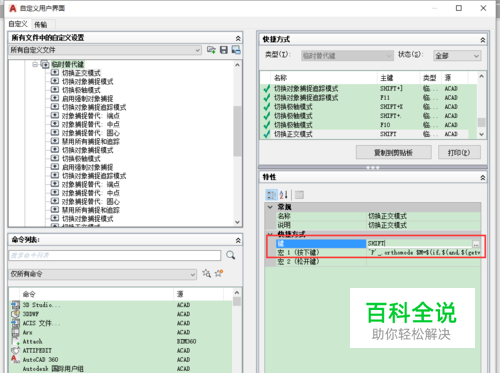Click the command list scrollbar up arrow

[237, 293]
